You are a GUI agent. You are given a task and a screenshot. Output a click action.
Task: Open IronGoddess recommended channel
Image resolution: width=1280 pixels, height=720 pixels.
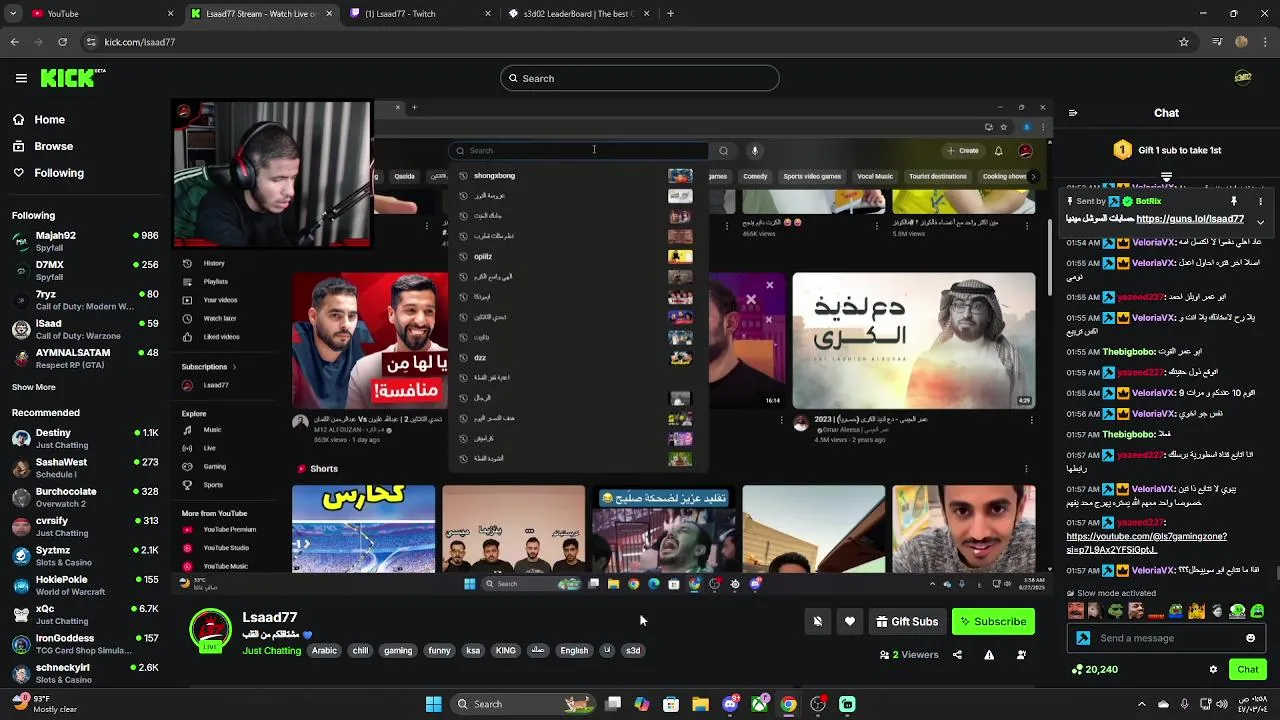point(84,643)
